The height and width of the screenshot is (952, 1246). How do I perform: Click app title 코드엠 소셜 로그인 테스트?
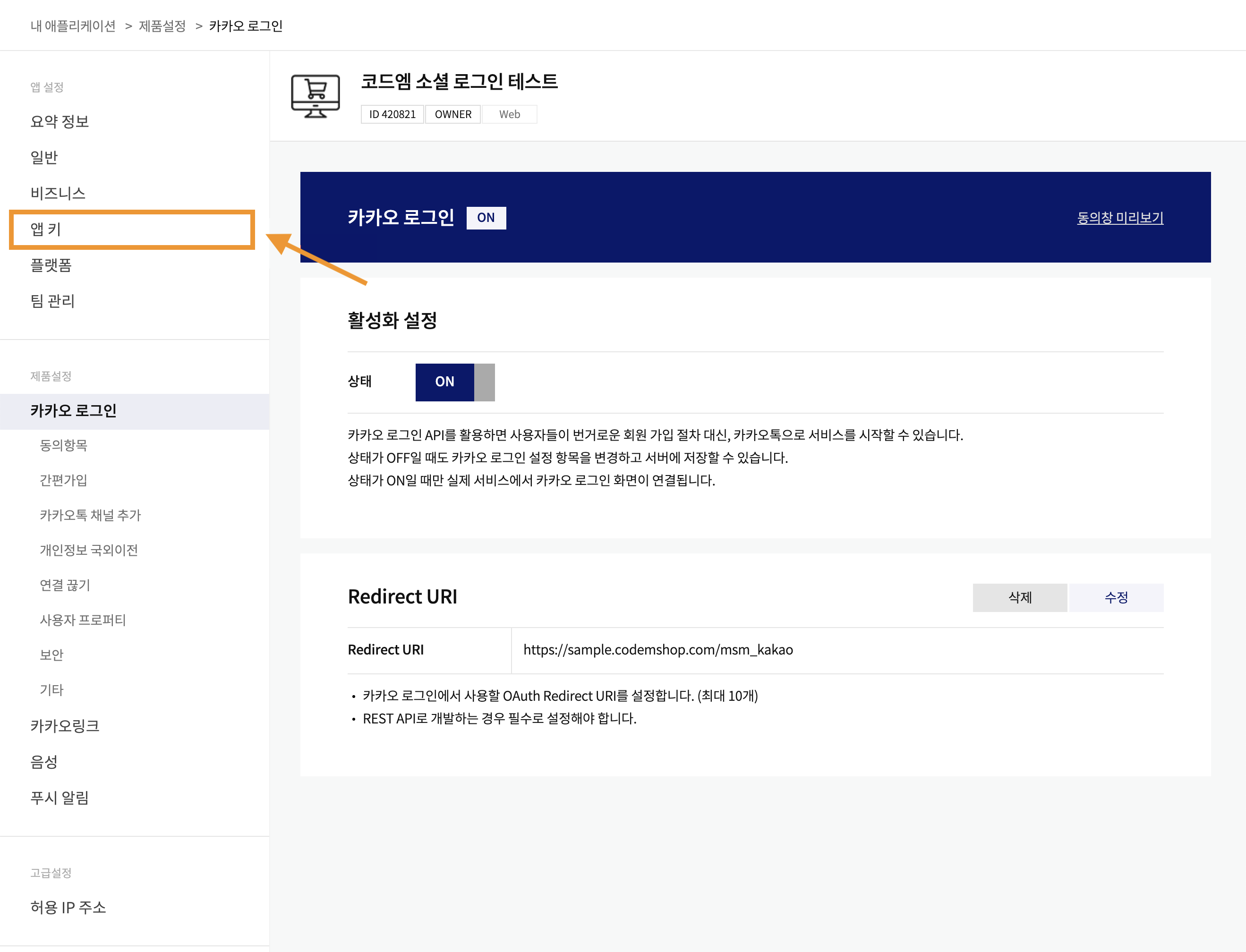pos(459,82)
